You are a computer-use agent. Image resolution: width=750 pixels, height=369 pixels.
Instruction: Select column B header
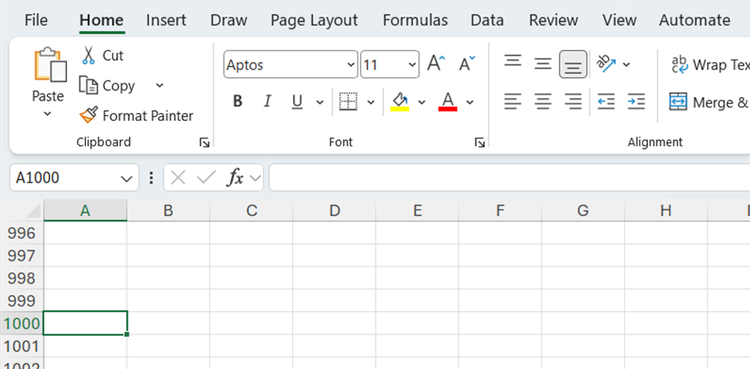click(168, 210)
